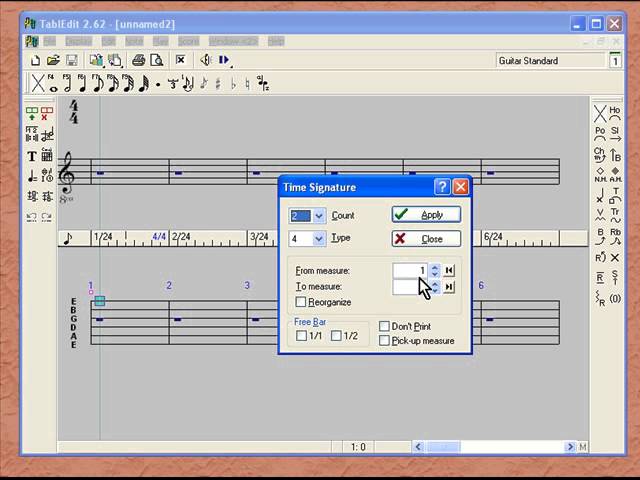Jump From measure to first measure

(449, 270)
